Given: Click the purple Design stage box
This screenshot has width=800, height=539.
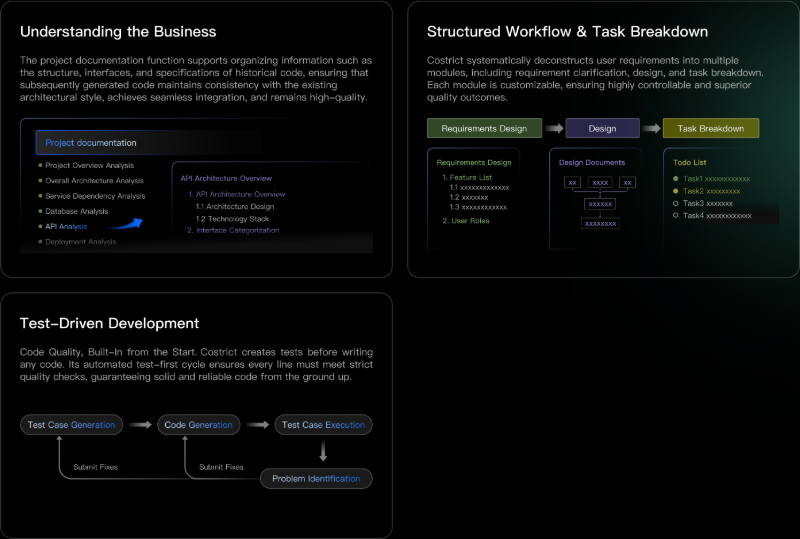Looking at the screenshot, I should [x=603, y=128].
